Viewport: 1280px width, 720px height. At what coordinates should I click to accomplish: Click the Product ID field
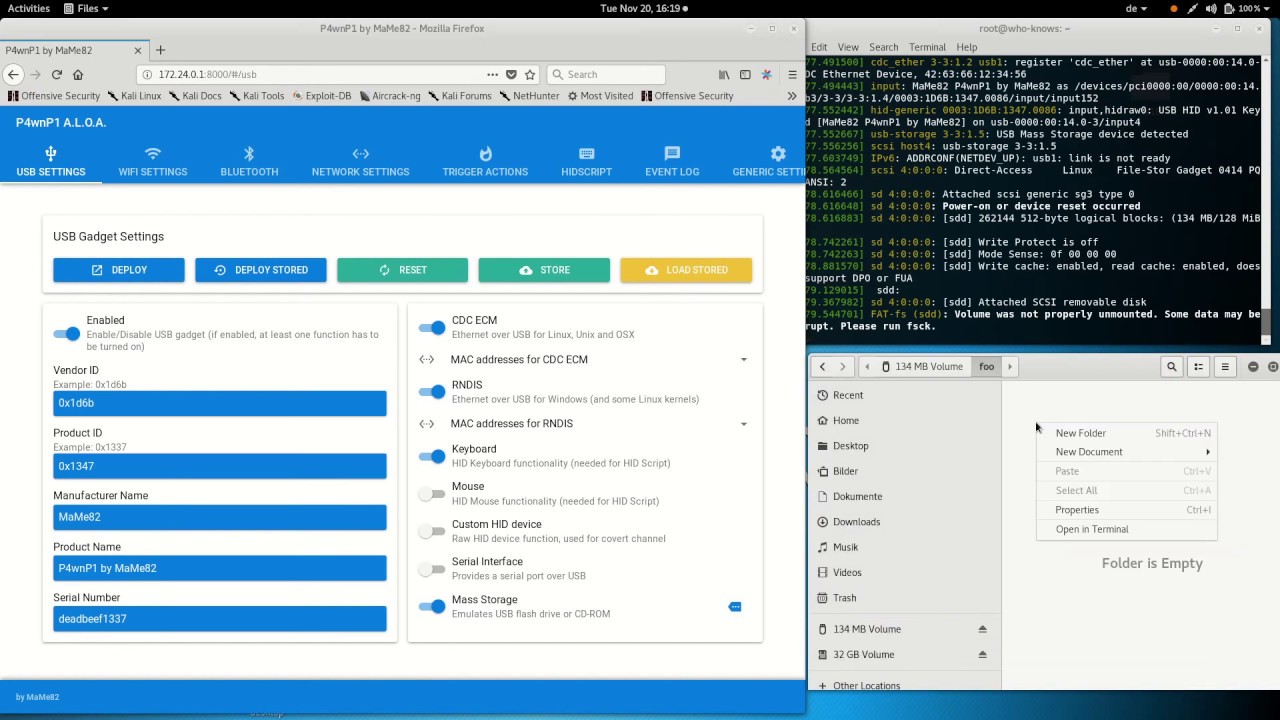[x=220, y=466]
